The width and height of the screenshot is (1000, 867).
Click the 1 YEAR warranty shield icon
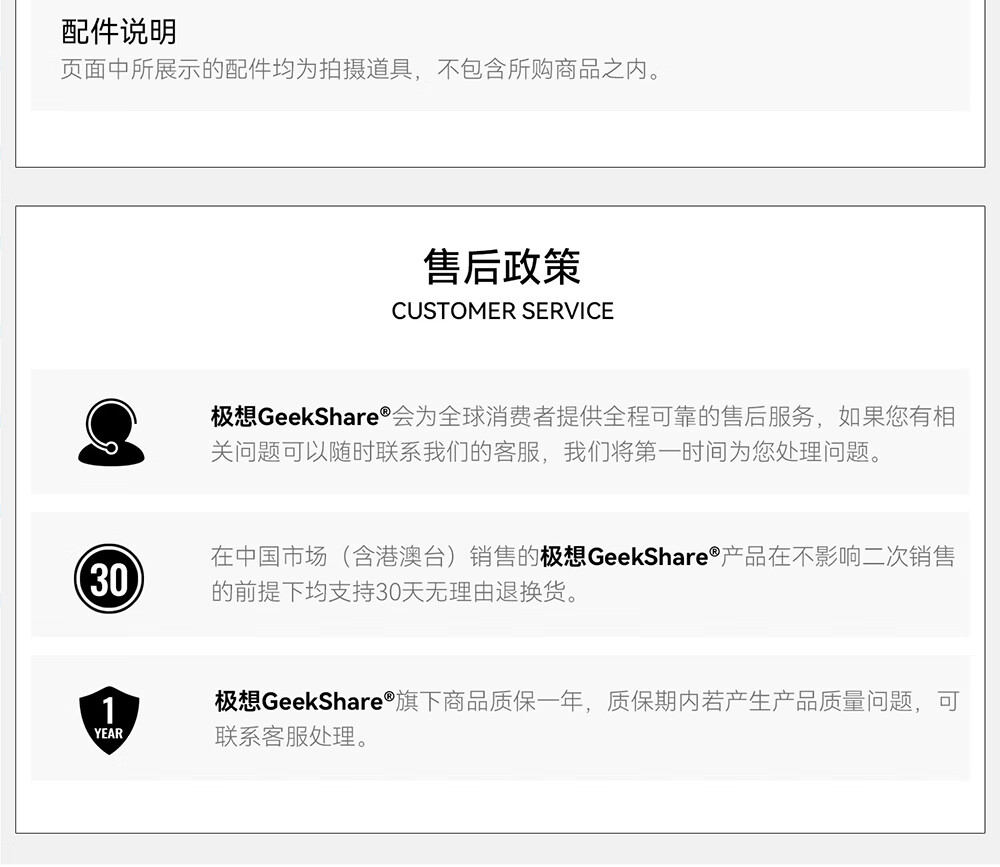pos(109,720)
